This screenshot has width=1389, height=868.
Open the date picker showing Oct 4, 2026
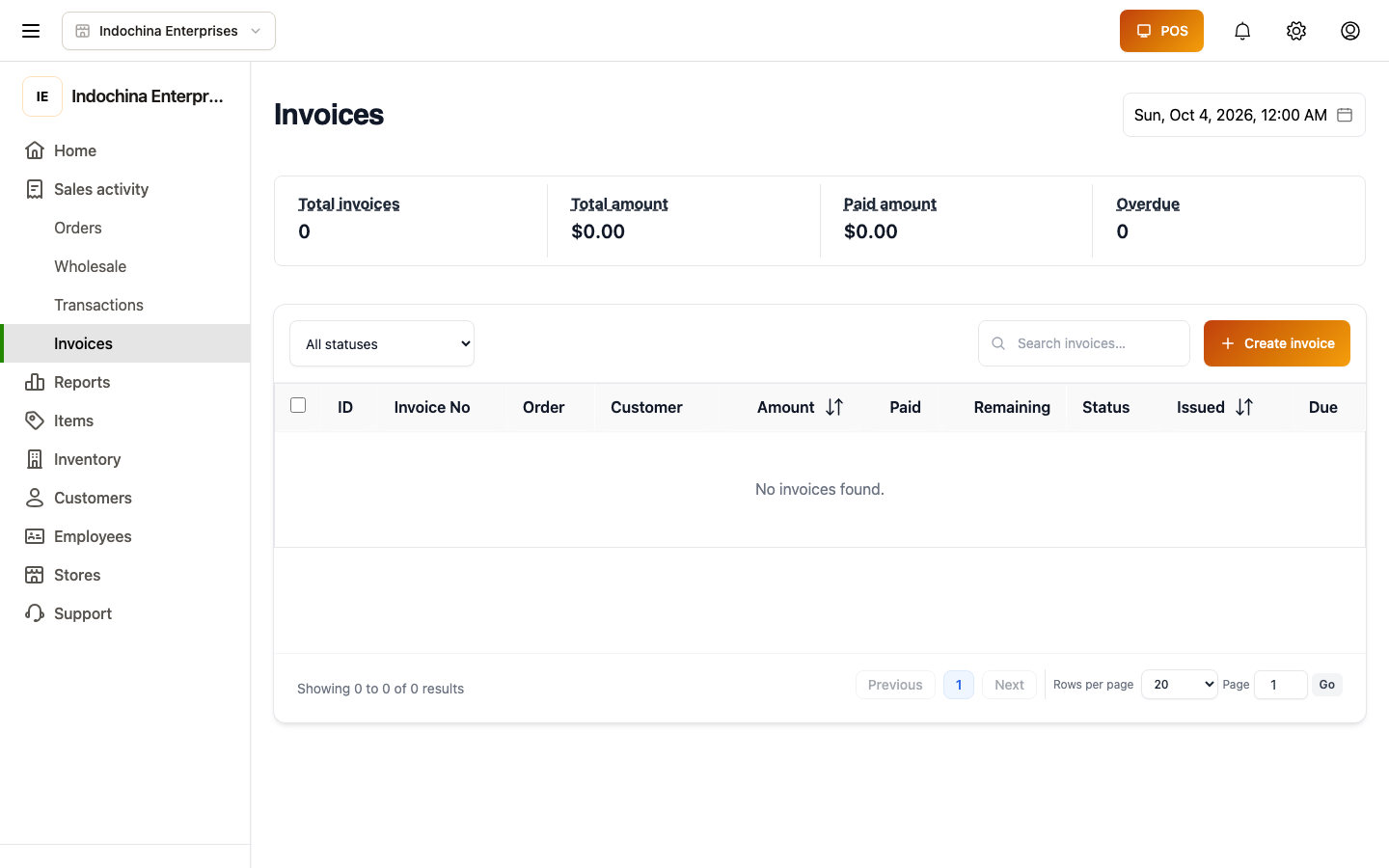click(x=1244, y=115)
